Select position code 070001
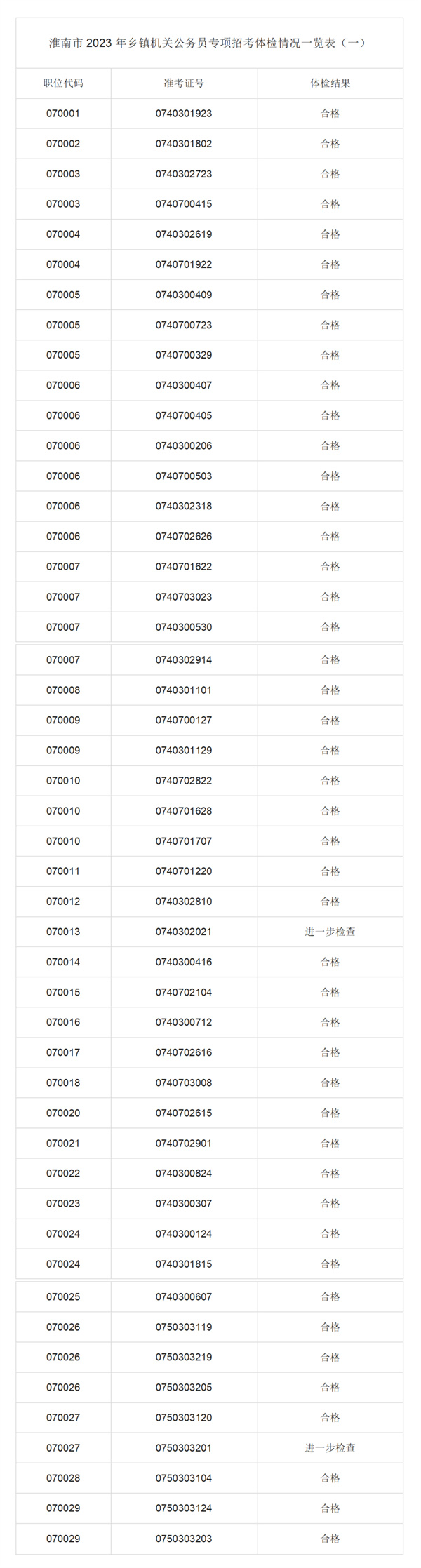This screenshot has height=1568, width=421. point(63,113)
